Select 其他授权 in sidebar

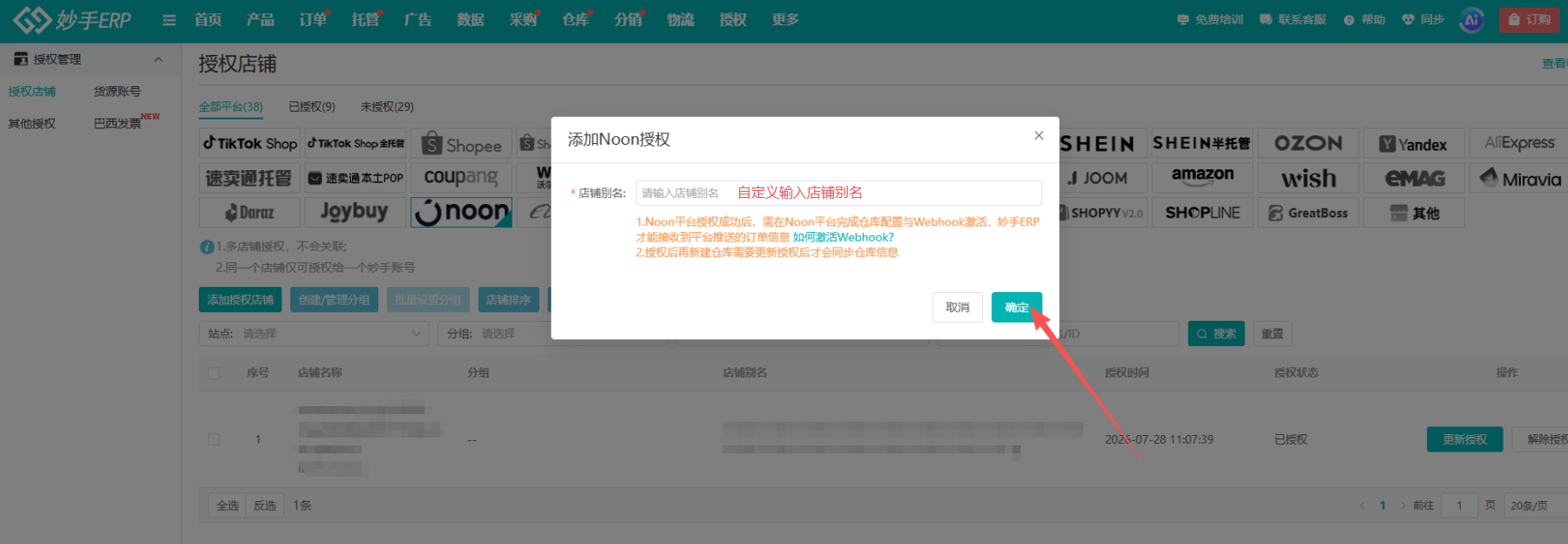pyautogui.click(x=32, y=124)
